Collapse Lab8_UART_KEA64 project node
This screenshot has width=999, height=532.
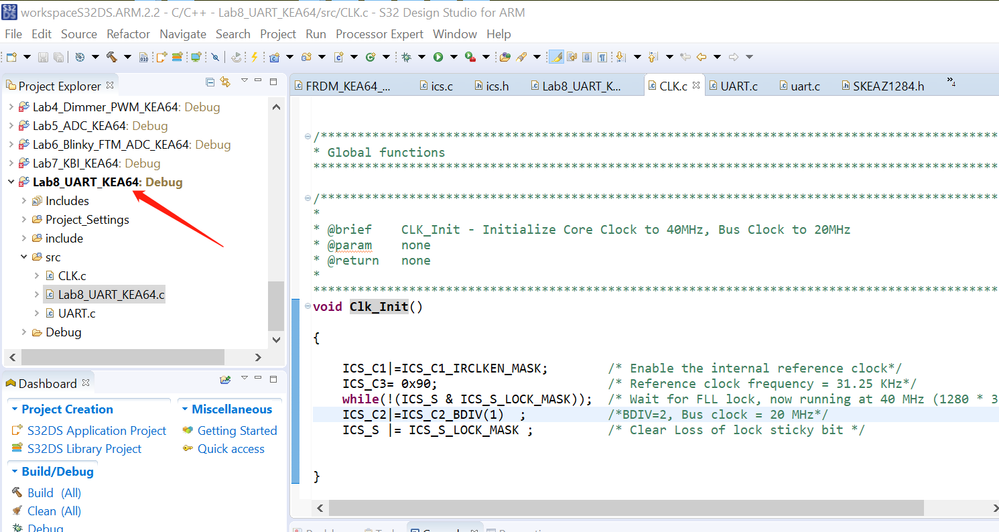[x=11, y=182]
